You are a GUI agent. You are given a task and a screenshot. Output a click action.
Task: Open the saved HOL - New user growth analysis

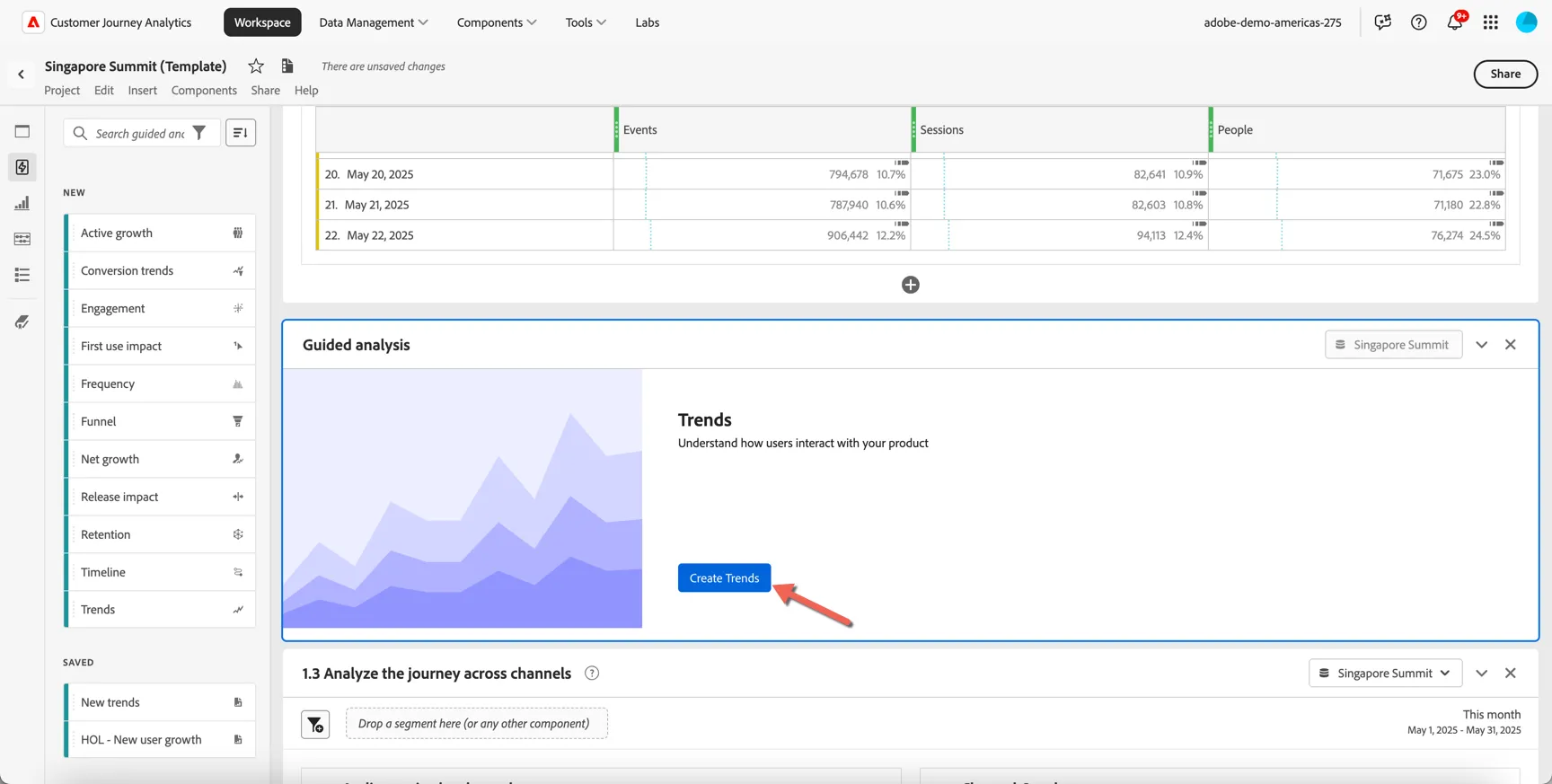(x=160, y=740)
